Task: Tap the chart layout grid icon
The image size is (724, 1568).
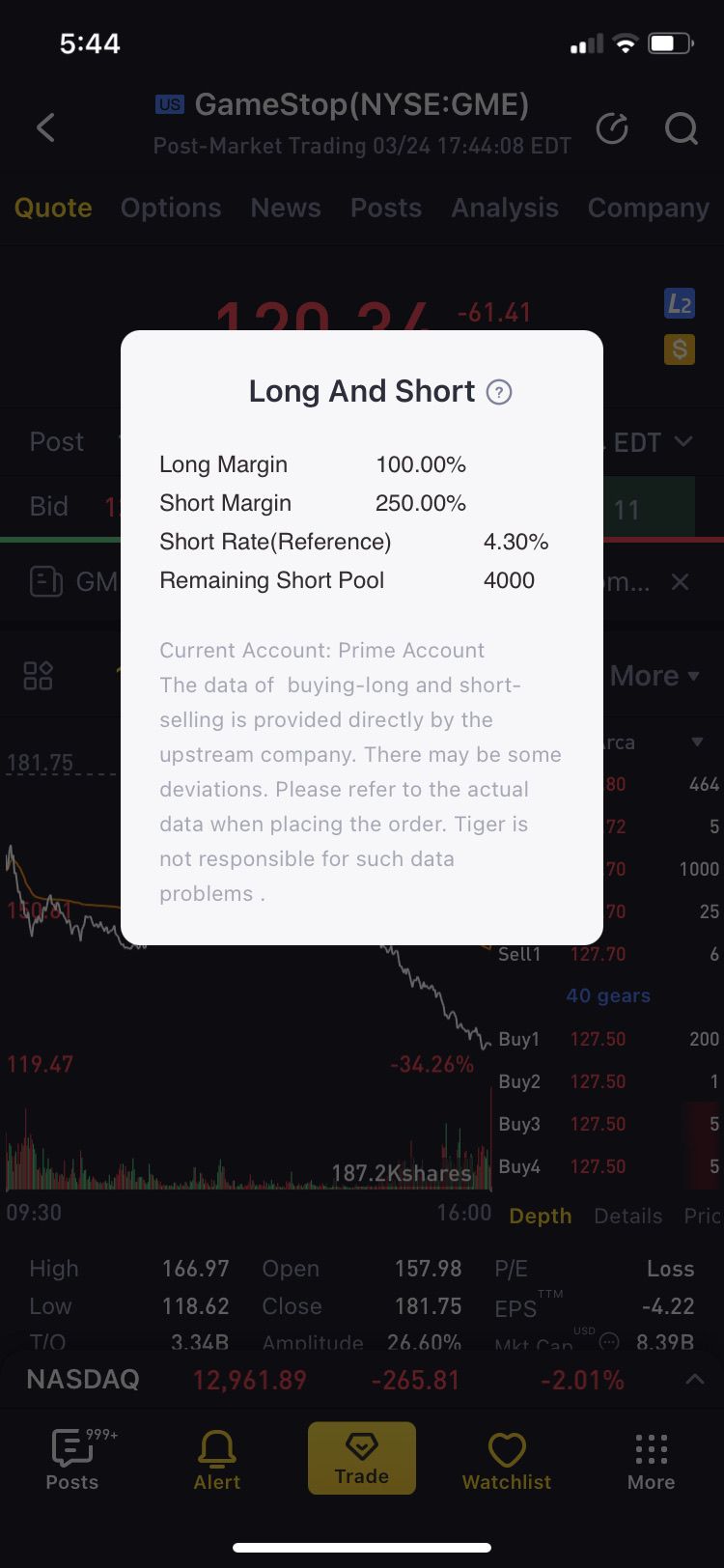Action: coord(38,675)
